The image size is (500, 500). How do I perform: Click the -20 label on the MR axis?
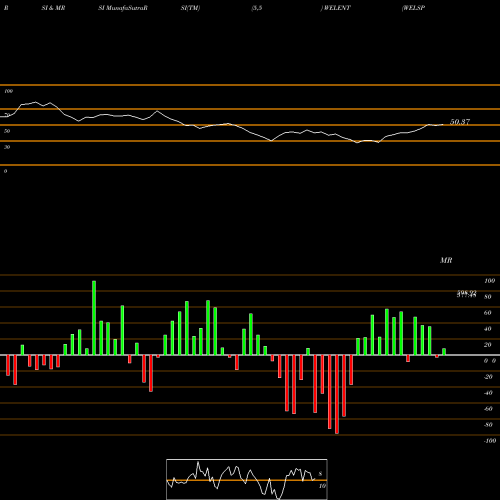pyautogui.click(x=488, y=377)
